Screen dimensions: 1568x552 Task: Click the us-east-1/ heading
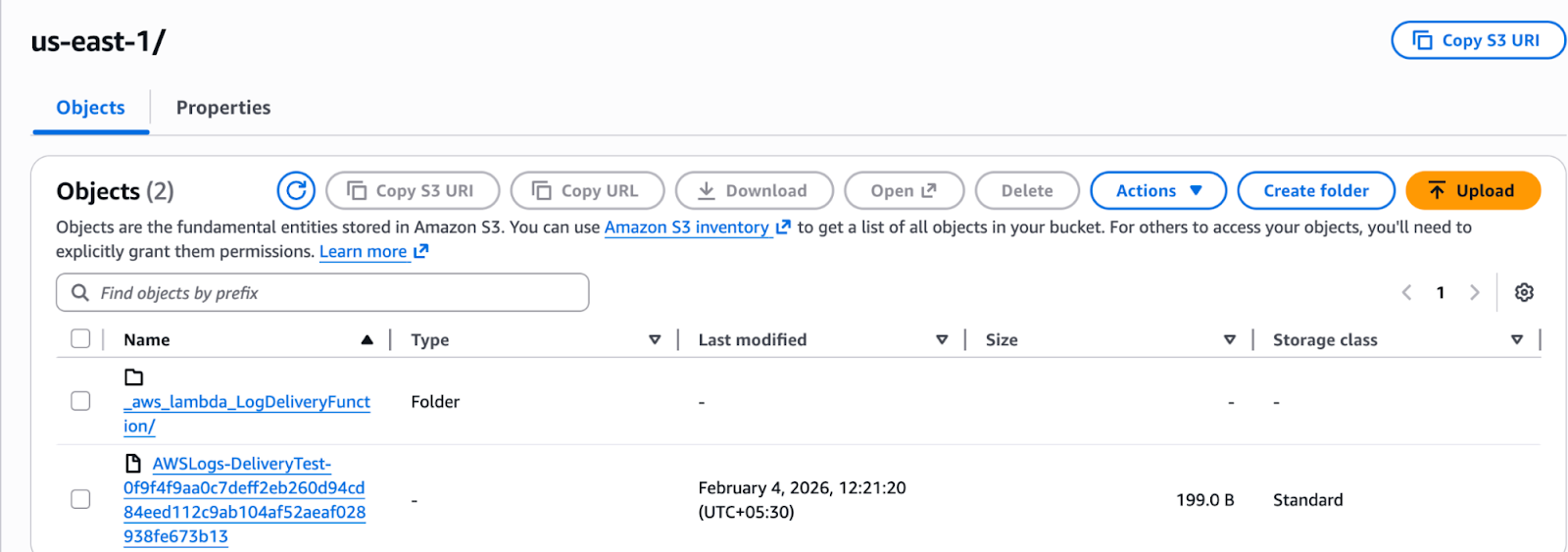[98, 41]
